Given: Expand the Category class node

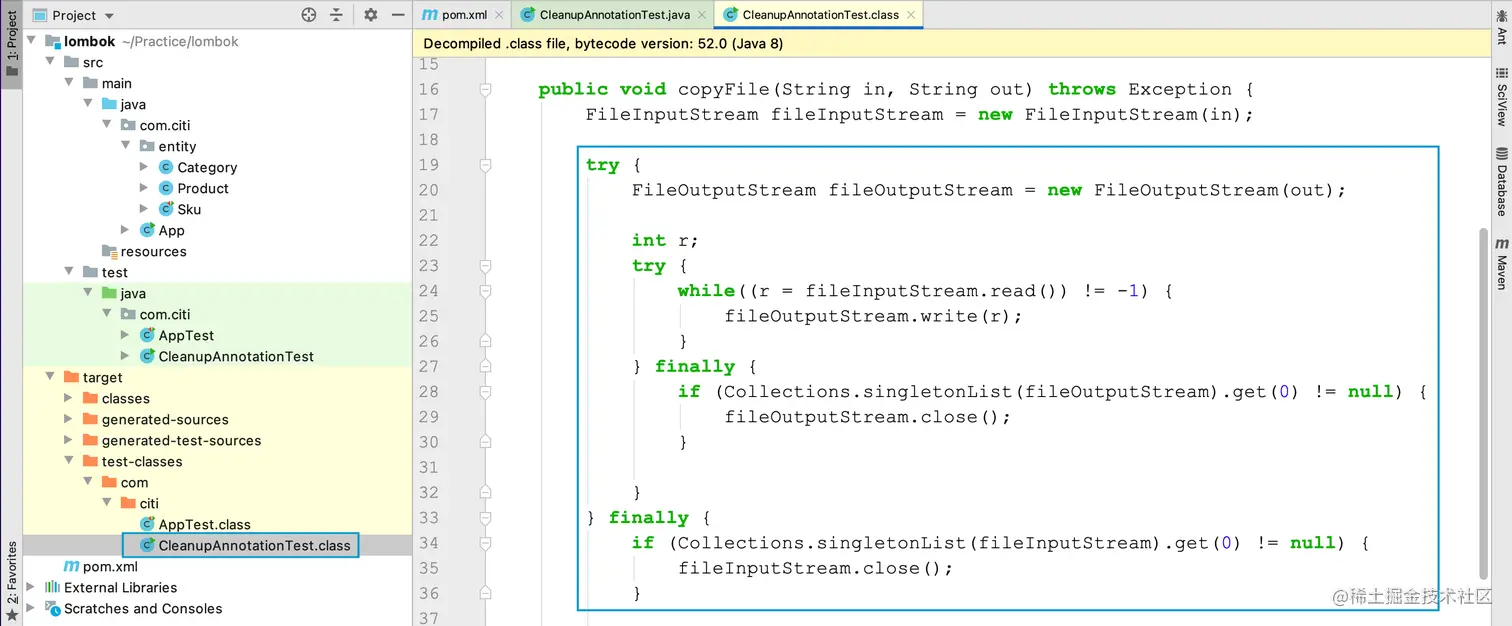Looking at the screenshot, I should click(146, 167).
